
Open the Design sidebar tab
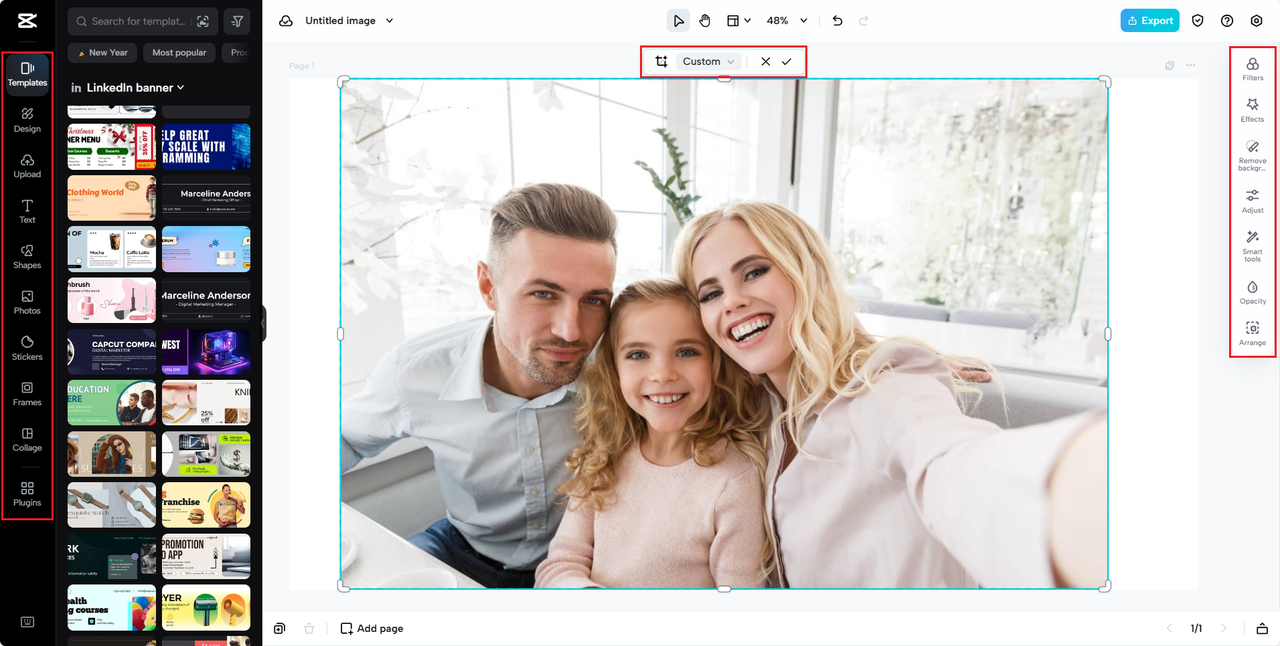point(27,120)
